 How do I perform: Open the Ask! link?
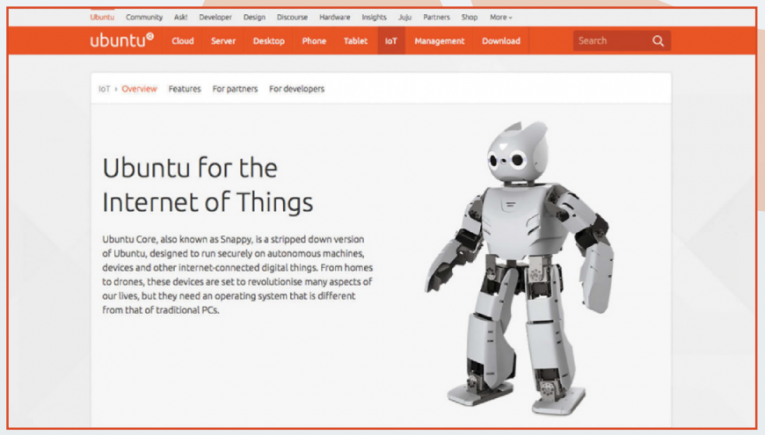pyautogui.click(x=181, y=17)
